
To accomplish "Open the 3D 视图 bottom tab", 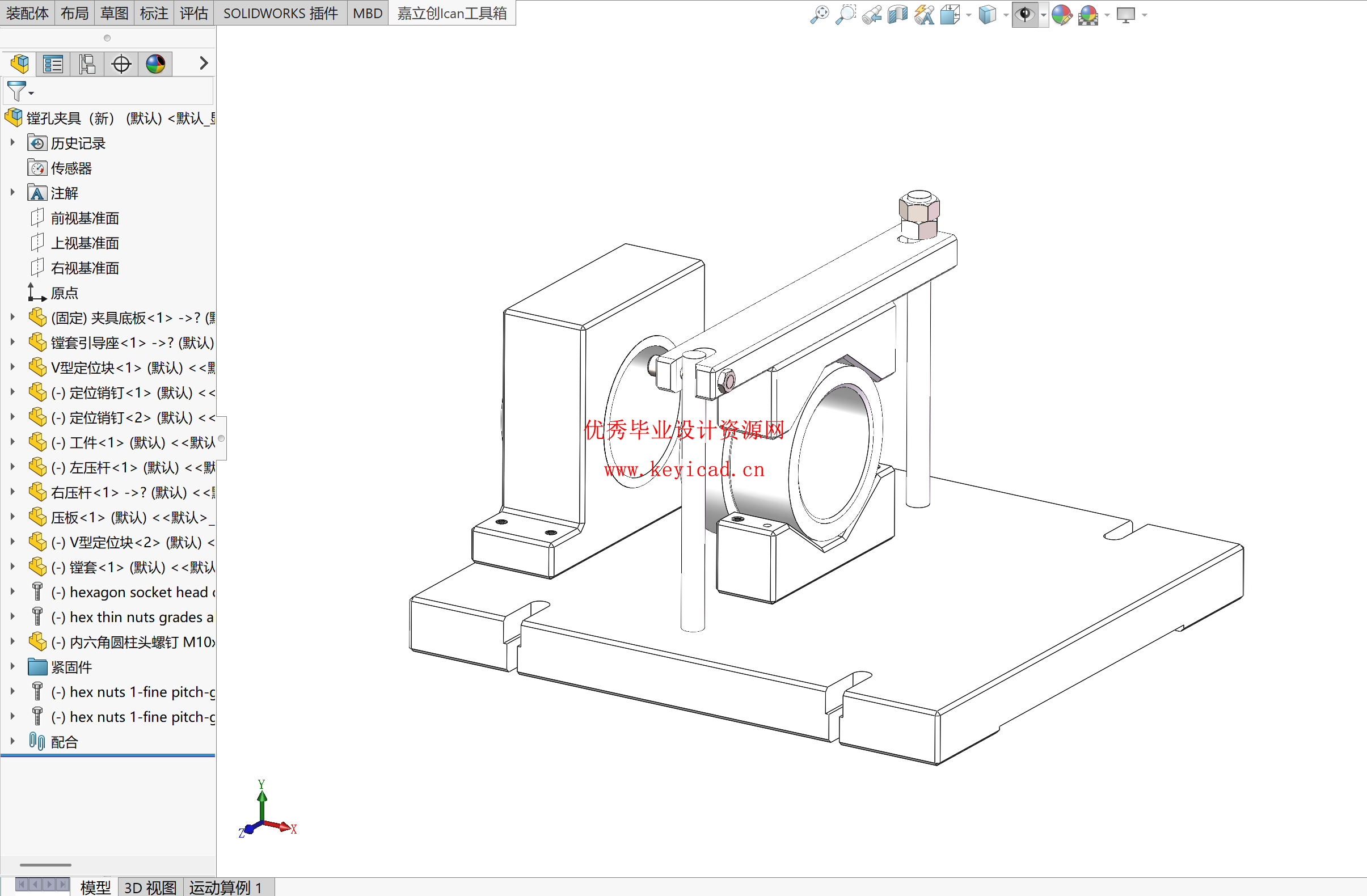I will 150,887.
